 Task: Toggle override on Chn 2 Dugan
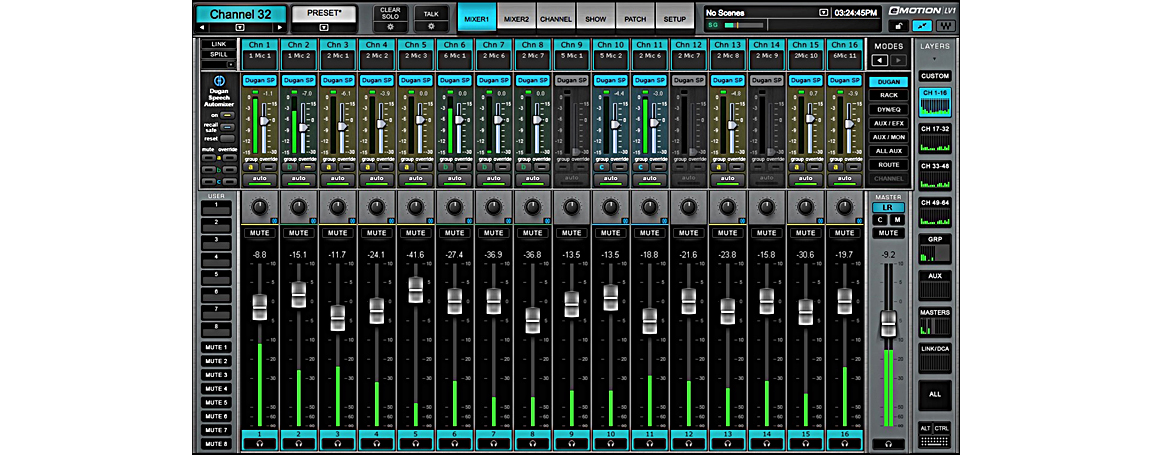point(307,167)
